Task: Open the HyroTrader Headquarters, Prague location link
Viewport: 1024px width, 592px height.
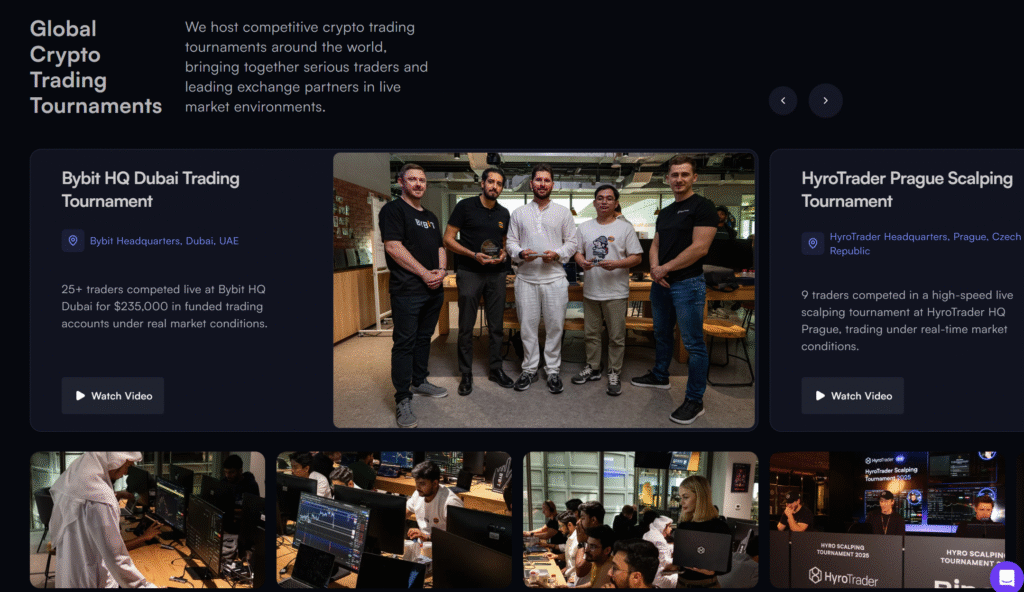Action: [925, 244]
